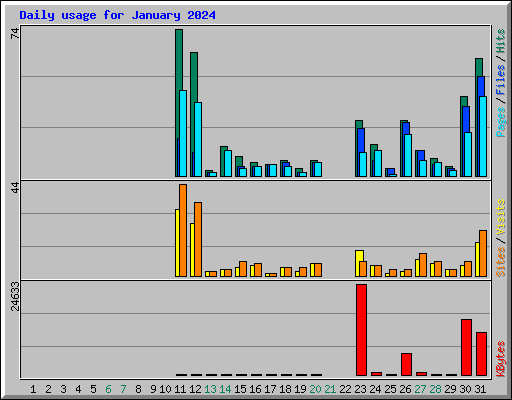
Task: Click green weekend day 27 label
Action: coord(420,389)
